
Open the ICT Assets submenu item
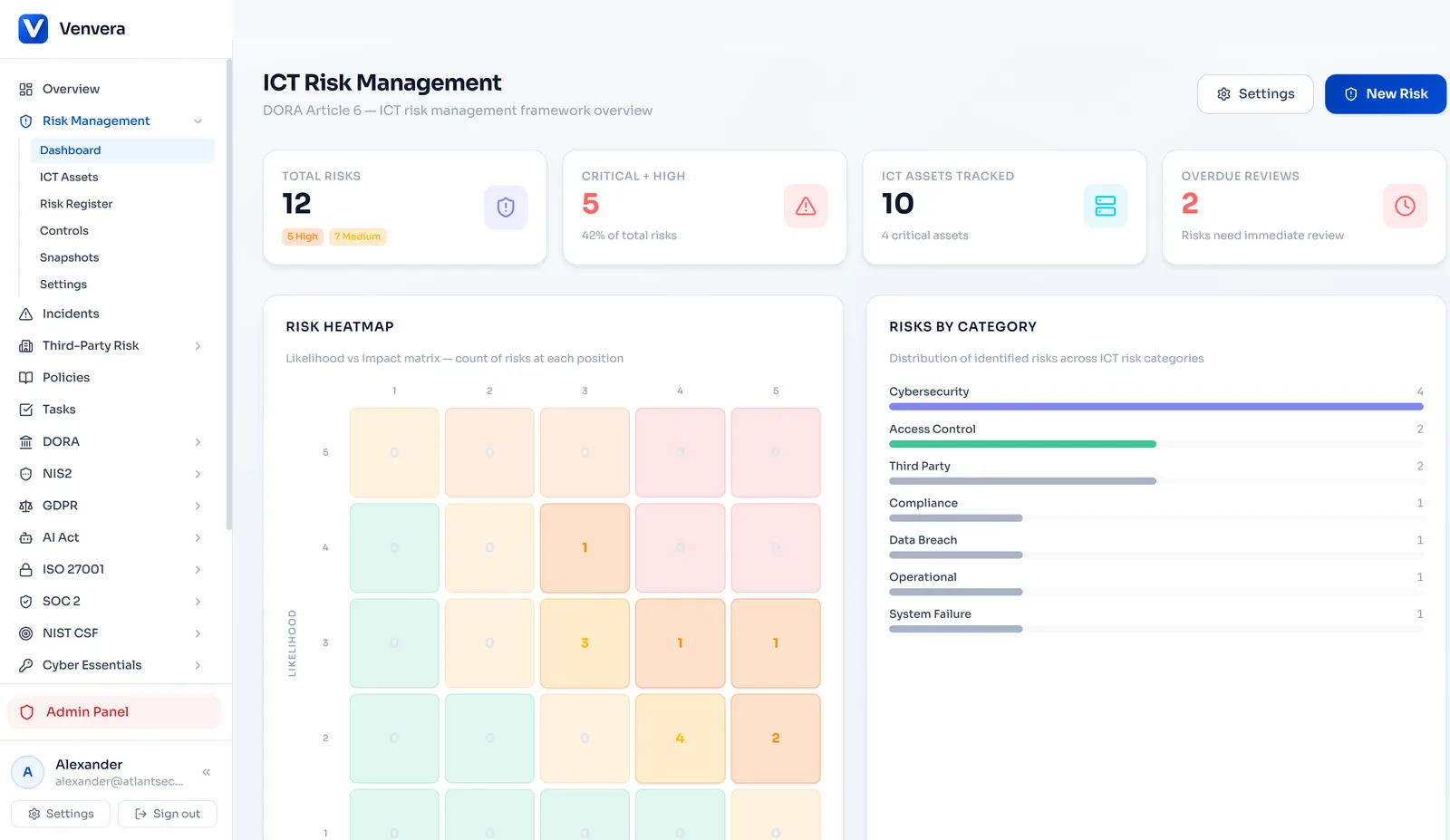coord(122,177)
